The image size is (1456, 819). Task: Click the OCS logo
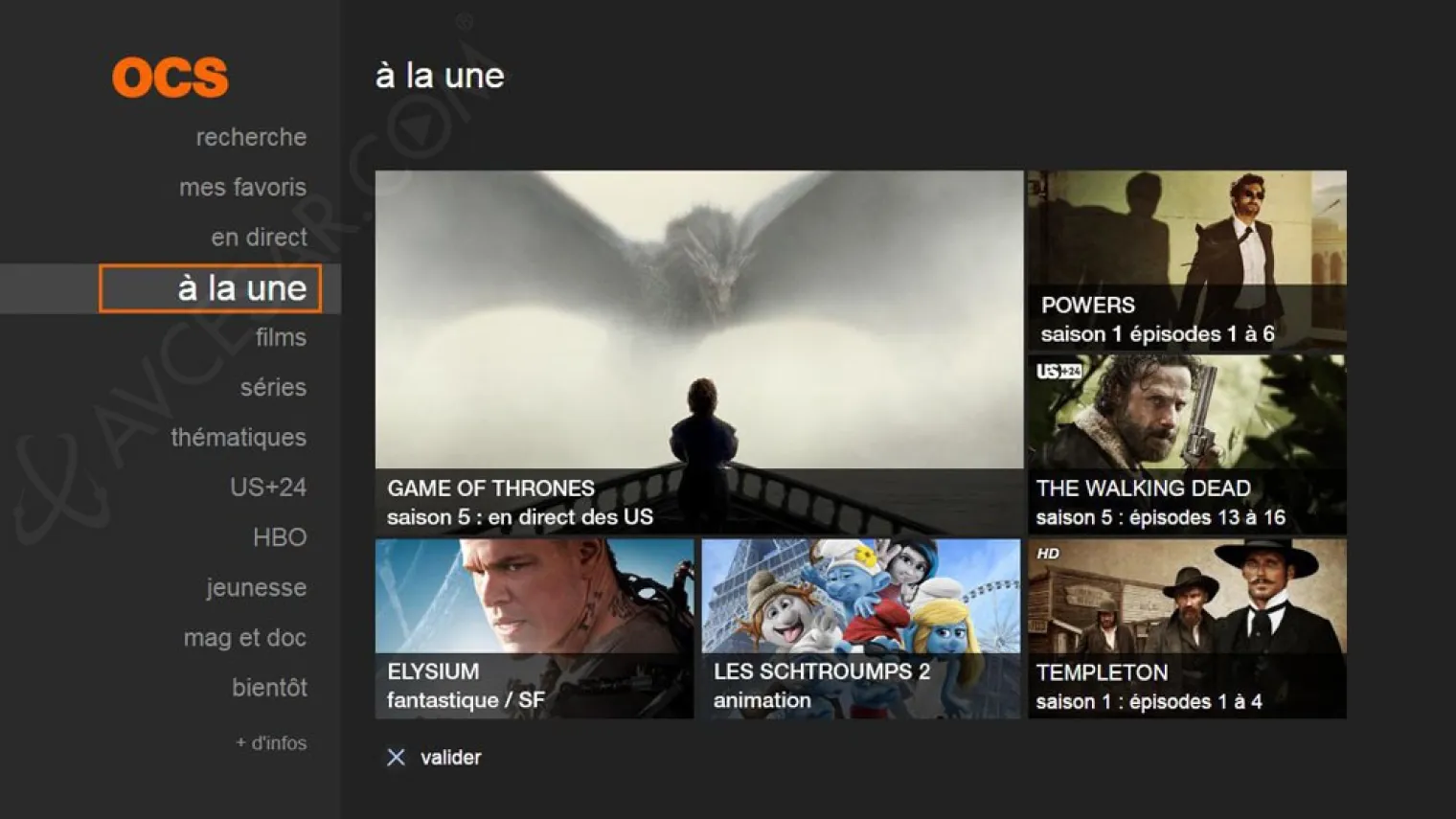(171, 78)
